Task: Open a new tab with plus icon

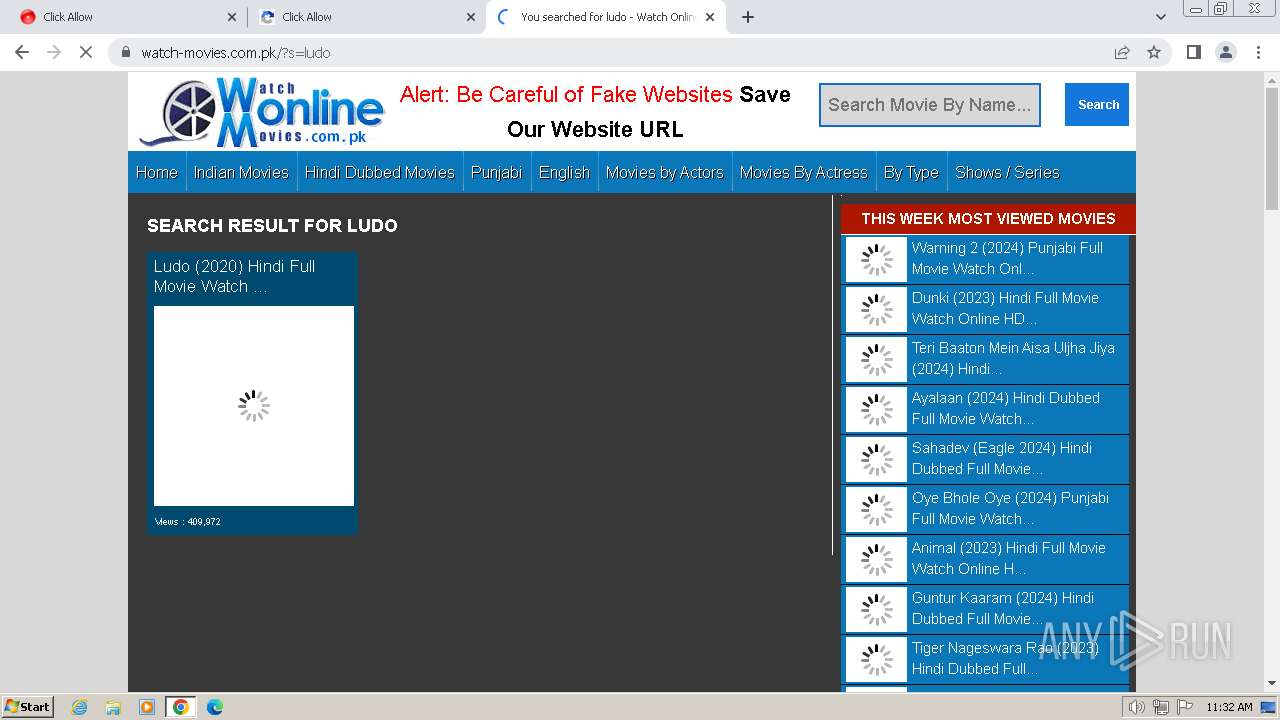Action: [x=748, y=17]
